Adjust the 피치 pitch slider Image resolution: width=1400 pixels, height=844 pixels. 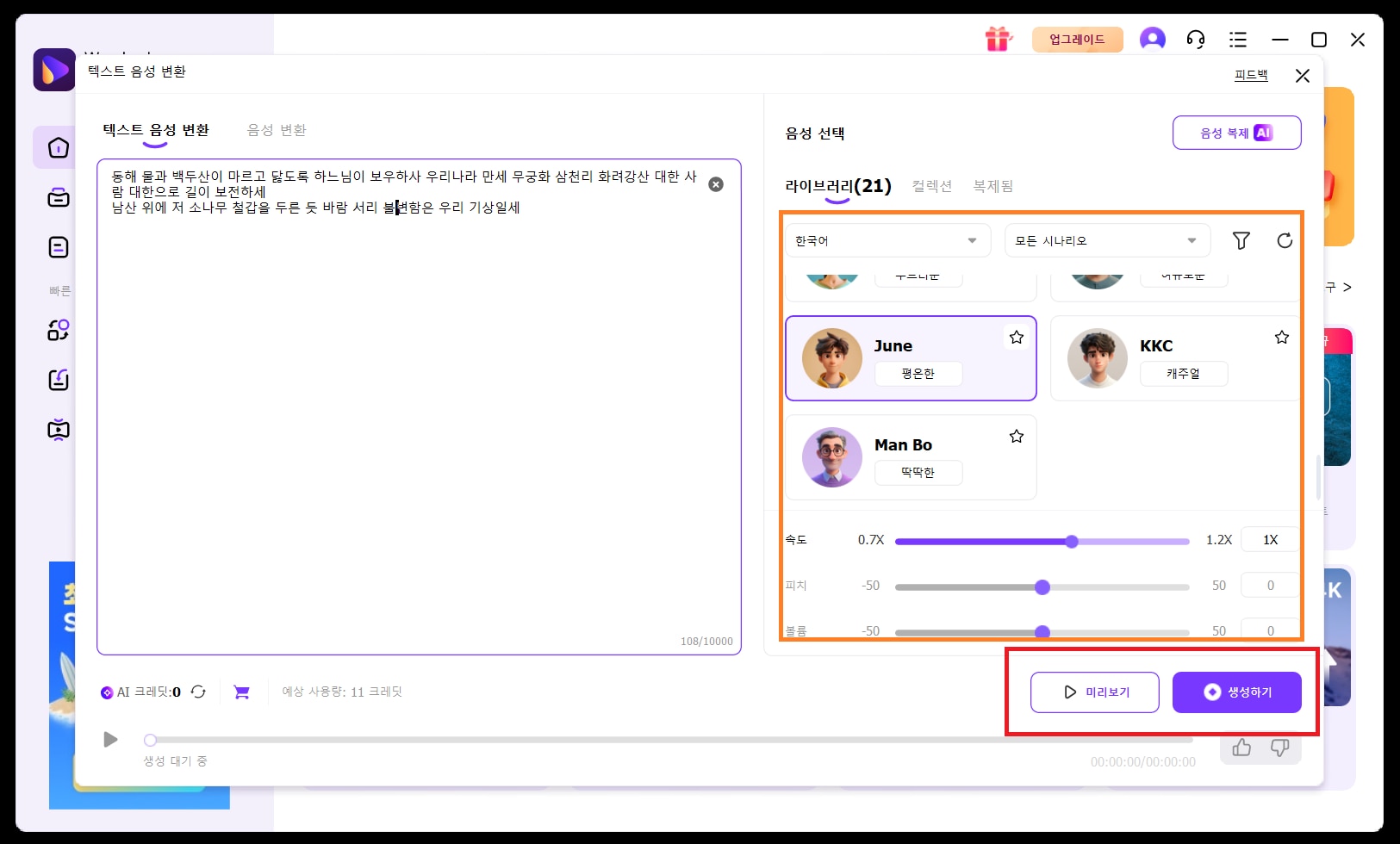1042,587
